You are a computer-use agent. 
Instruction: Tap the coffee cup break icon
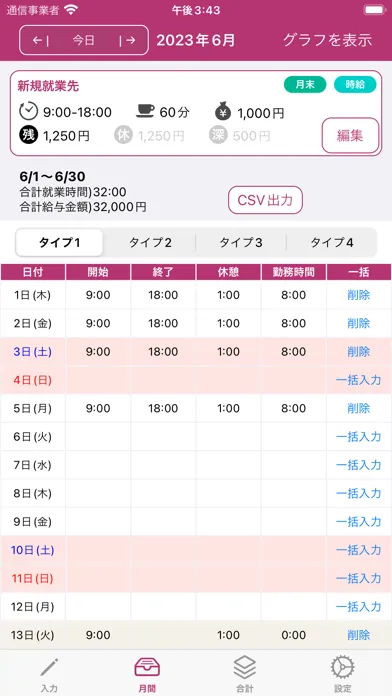click(x=145, y=111)
